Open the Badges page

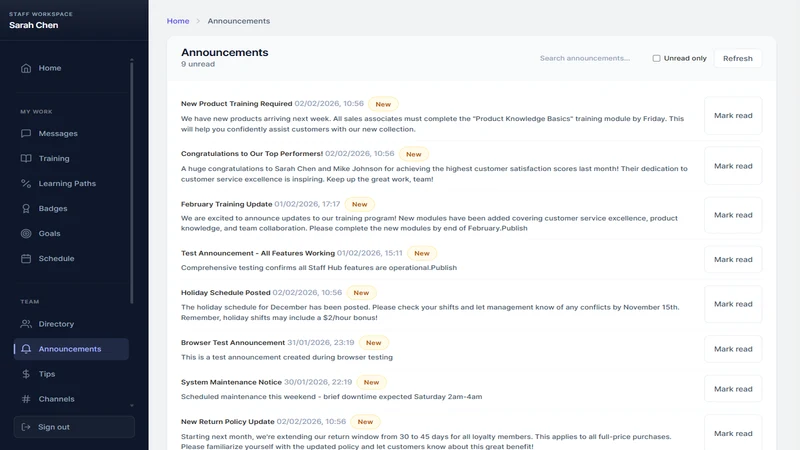click(71, 208)
